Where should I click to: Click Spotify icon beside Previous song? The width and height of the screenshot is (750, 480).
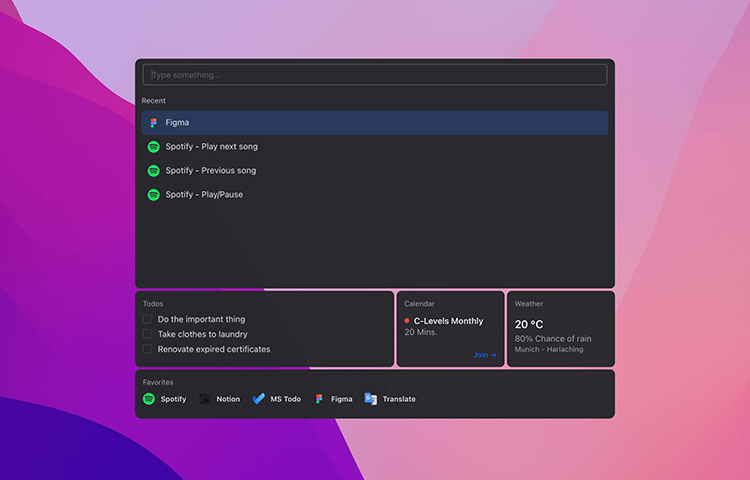pos(154,171)
